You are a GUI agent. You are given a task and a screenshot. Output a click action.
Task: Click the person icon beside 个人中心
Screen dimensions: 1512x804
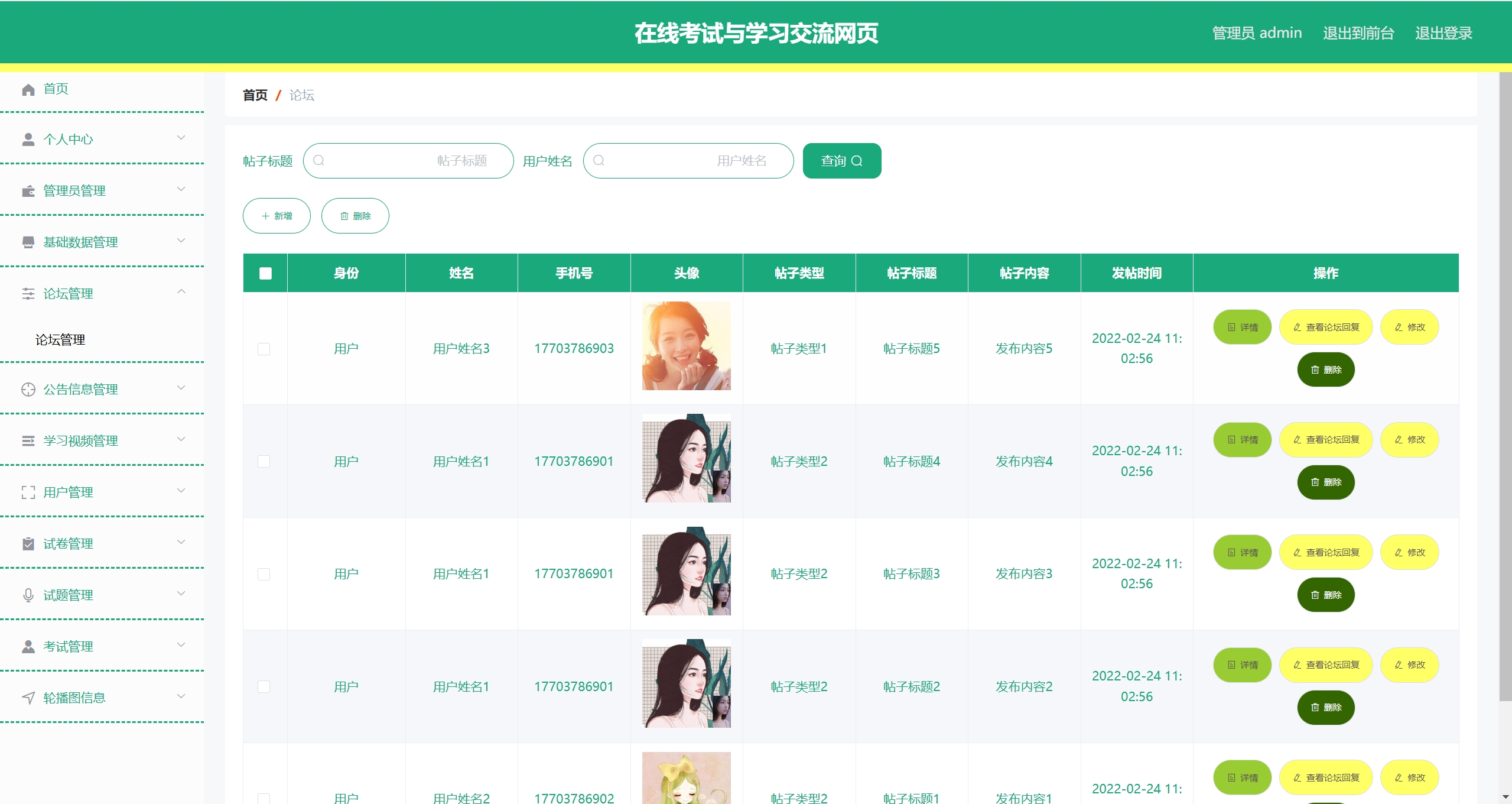point(28,140)
